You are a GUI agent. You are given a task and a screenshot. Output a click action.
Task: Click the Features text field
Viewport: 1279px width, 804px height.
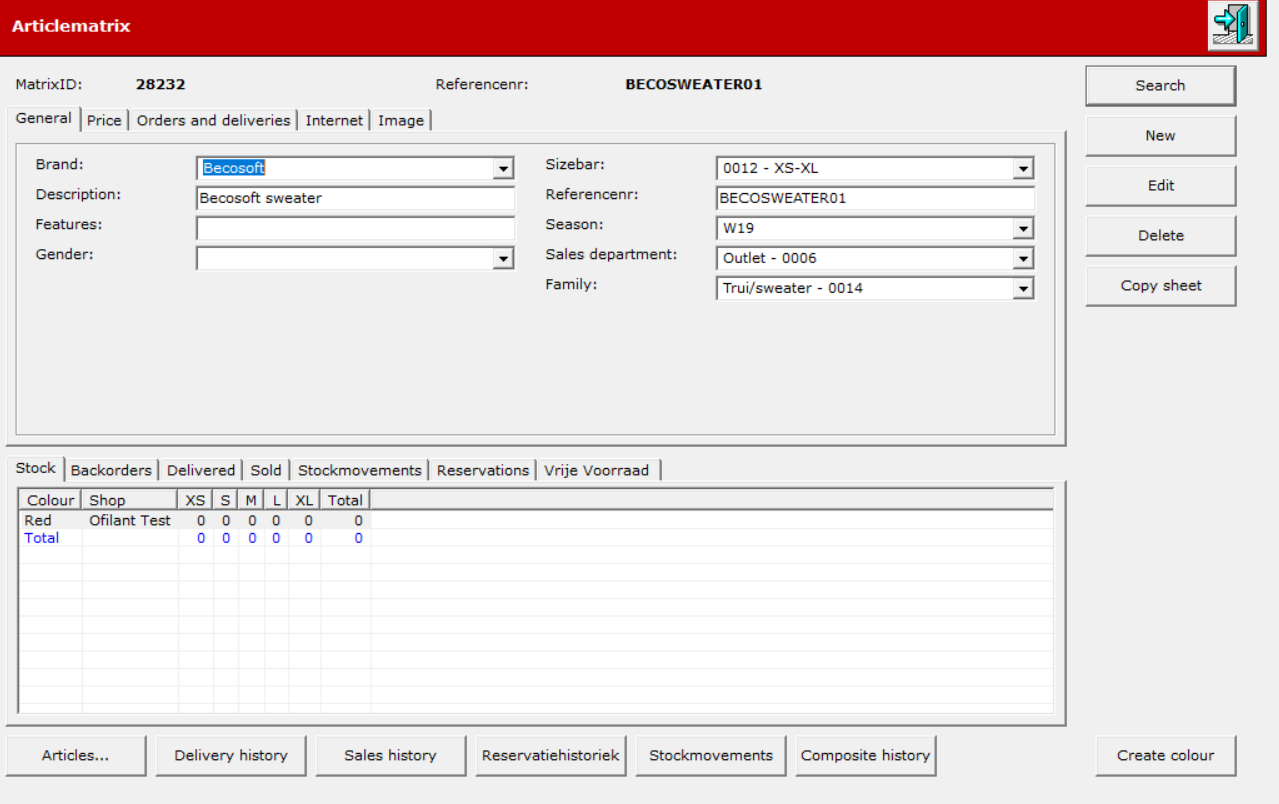pos(356,228)
